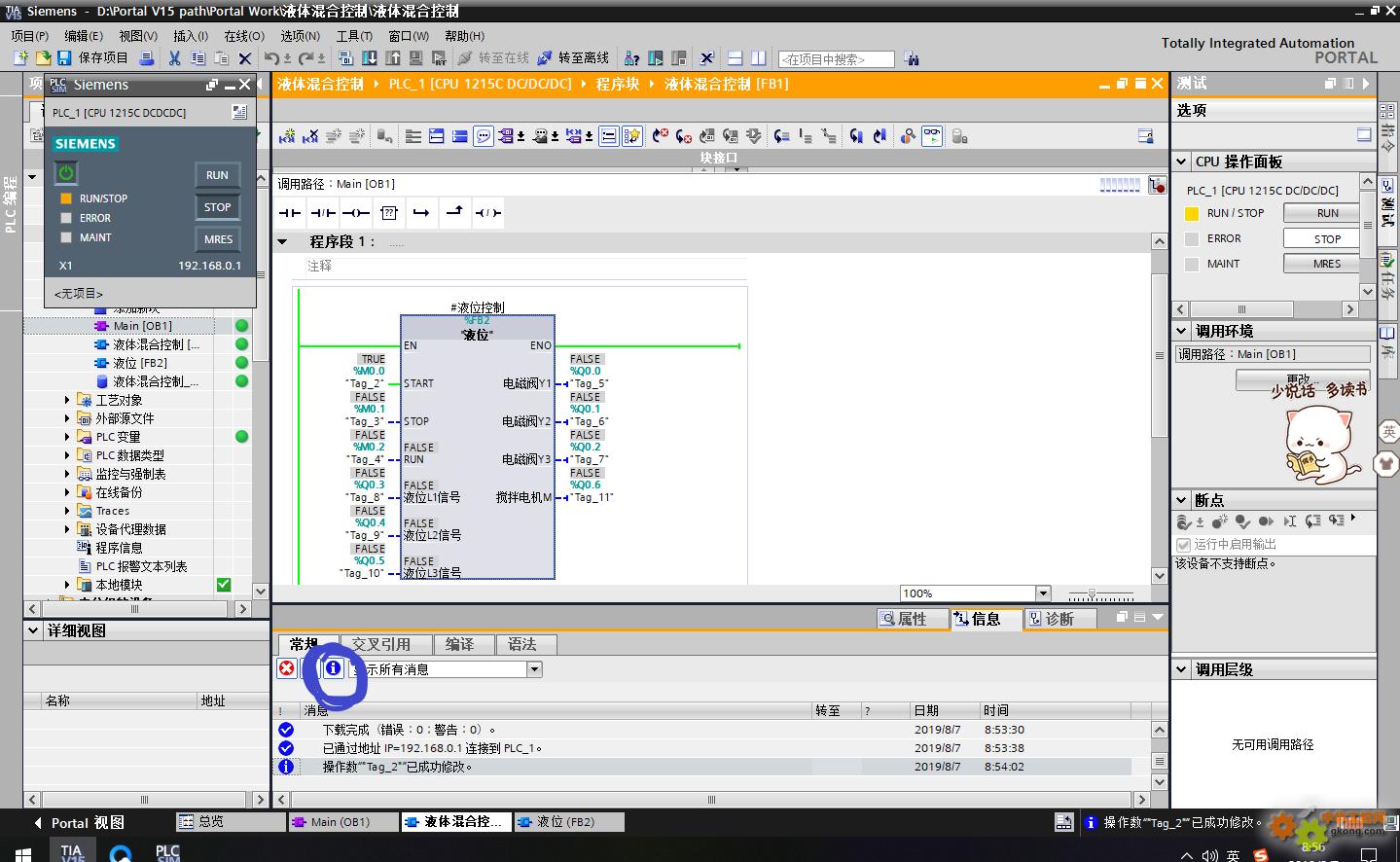Image resolution: width=1400 pixels, height=862 pixels.
Task: Click MRES button in PLCSIM window
Action: [x=218, y=239]
